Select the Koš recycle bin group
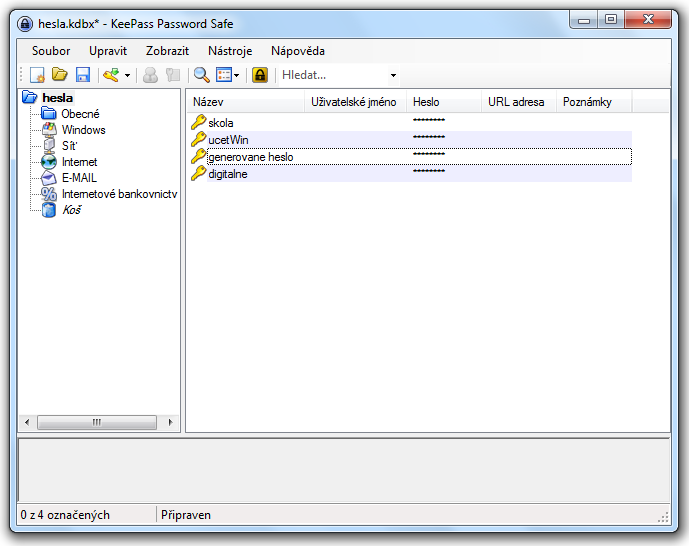The image size is (689, 546). (x=72, y=210)
